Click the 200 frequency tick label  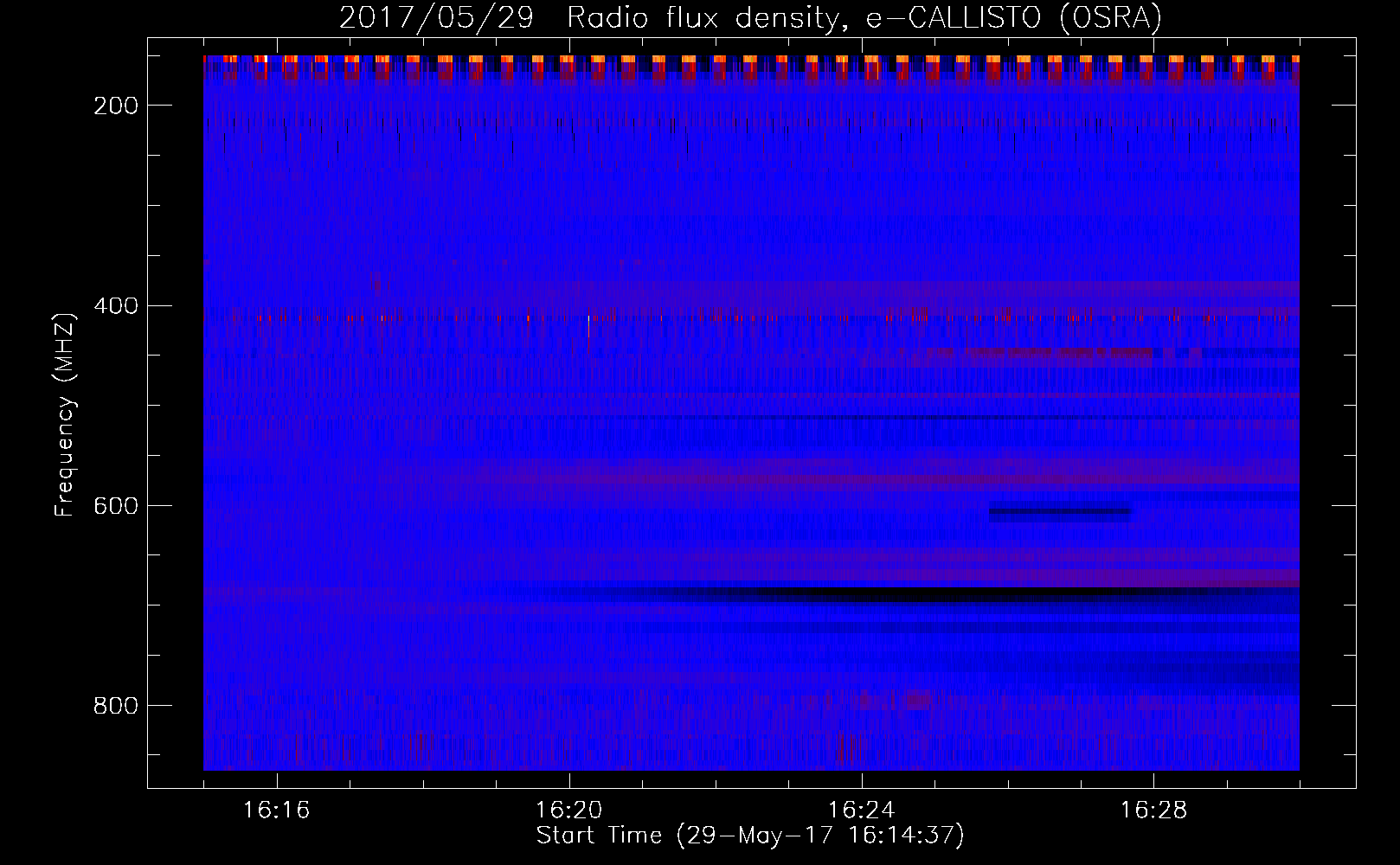115,106
